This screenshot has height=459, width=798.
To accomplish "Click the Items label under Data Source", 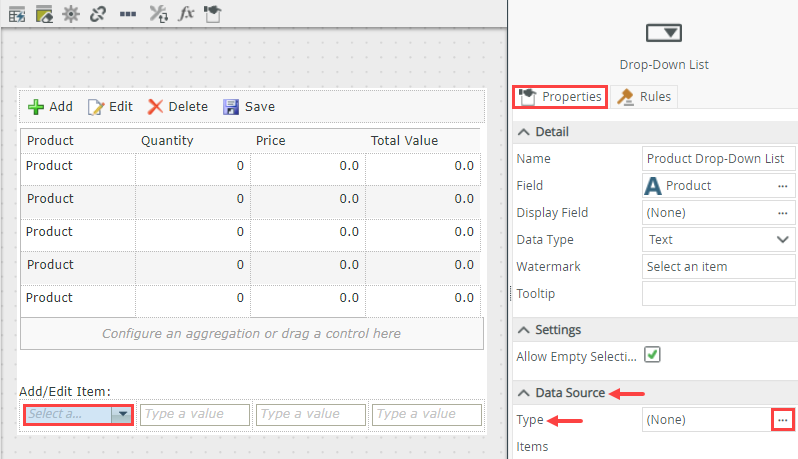I will [x=532, y=447].
